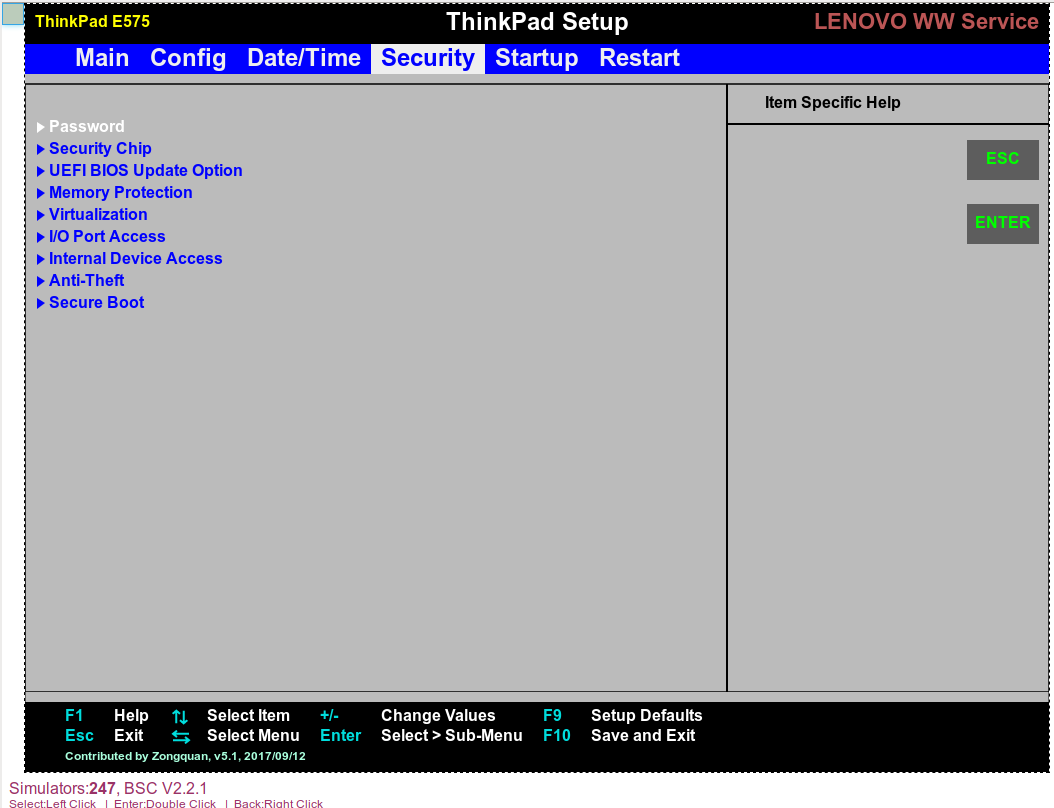Image resolution: width=1054 pixels, height=808 pixels.
Task: Click the arrow beside Virtualization
Action: [x=40, y=215]
